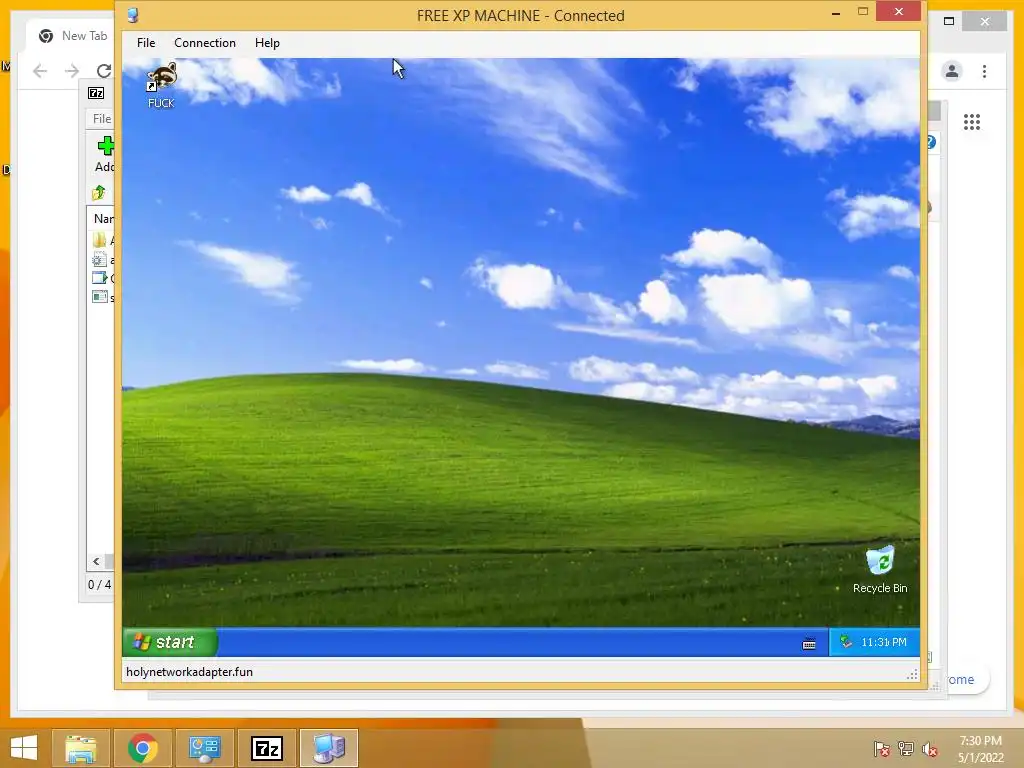This screenshot has height=768, width=1024.
Task: Select the raccoon shortcut icon on XP desktop
Action: click(x=161, y=85)
